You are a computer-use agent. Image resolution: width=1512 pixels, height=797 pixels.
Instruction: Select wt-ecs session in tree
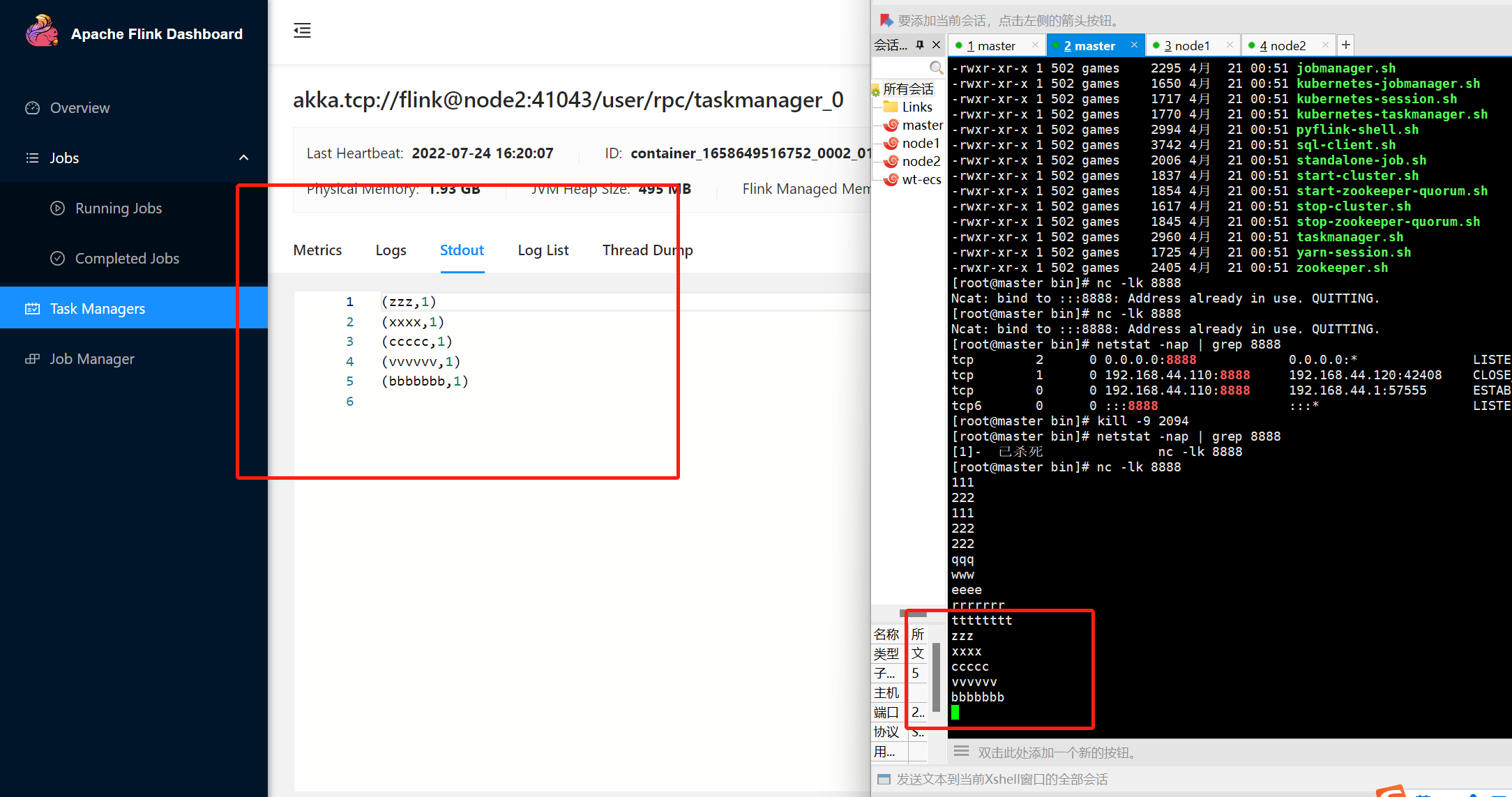pos(921,179)
